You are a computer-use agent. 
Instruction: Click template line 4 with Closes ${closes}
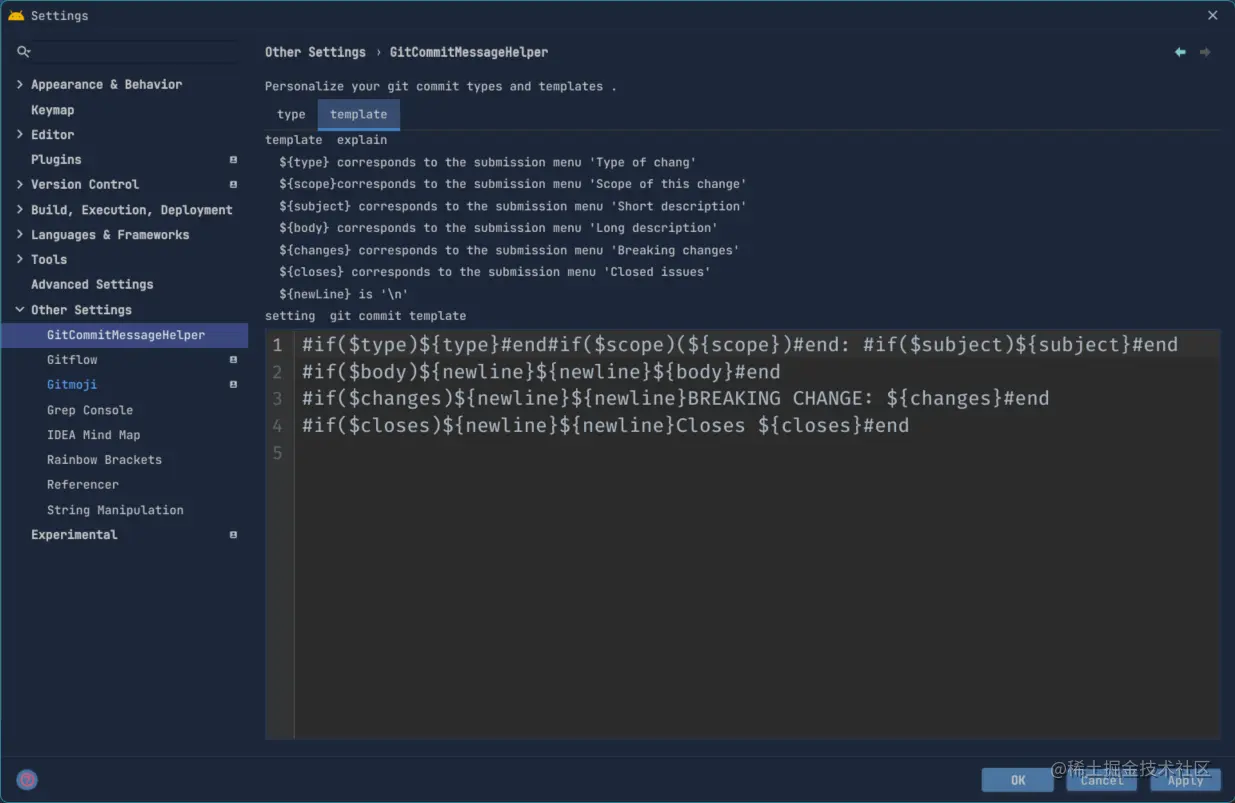point(605,425)
